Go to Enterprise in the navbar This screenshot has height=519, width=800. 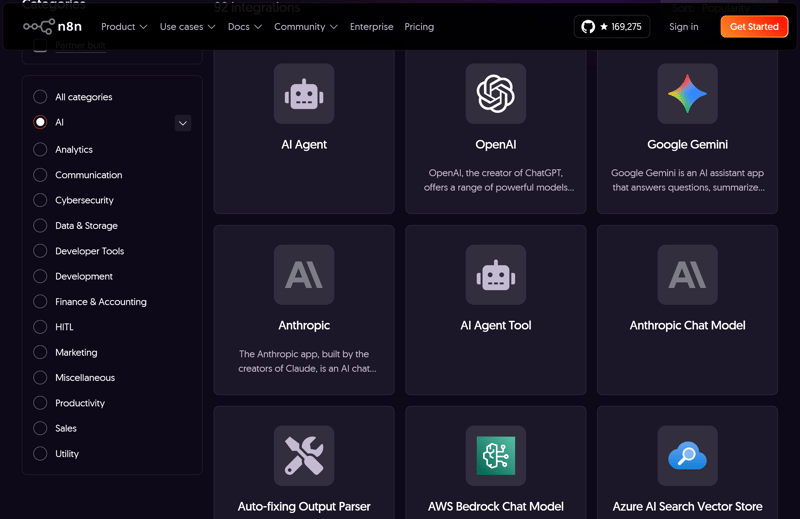371,27
